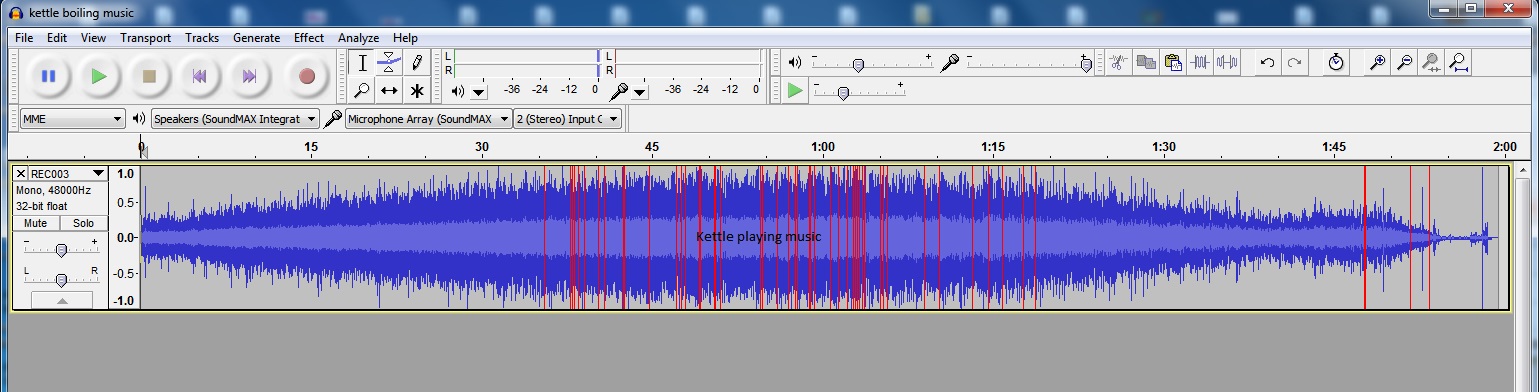Click the Zoom In magnifier icon
Screen dimensions: 1539x392
pyautogui.click(x=1377, y=62)
